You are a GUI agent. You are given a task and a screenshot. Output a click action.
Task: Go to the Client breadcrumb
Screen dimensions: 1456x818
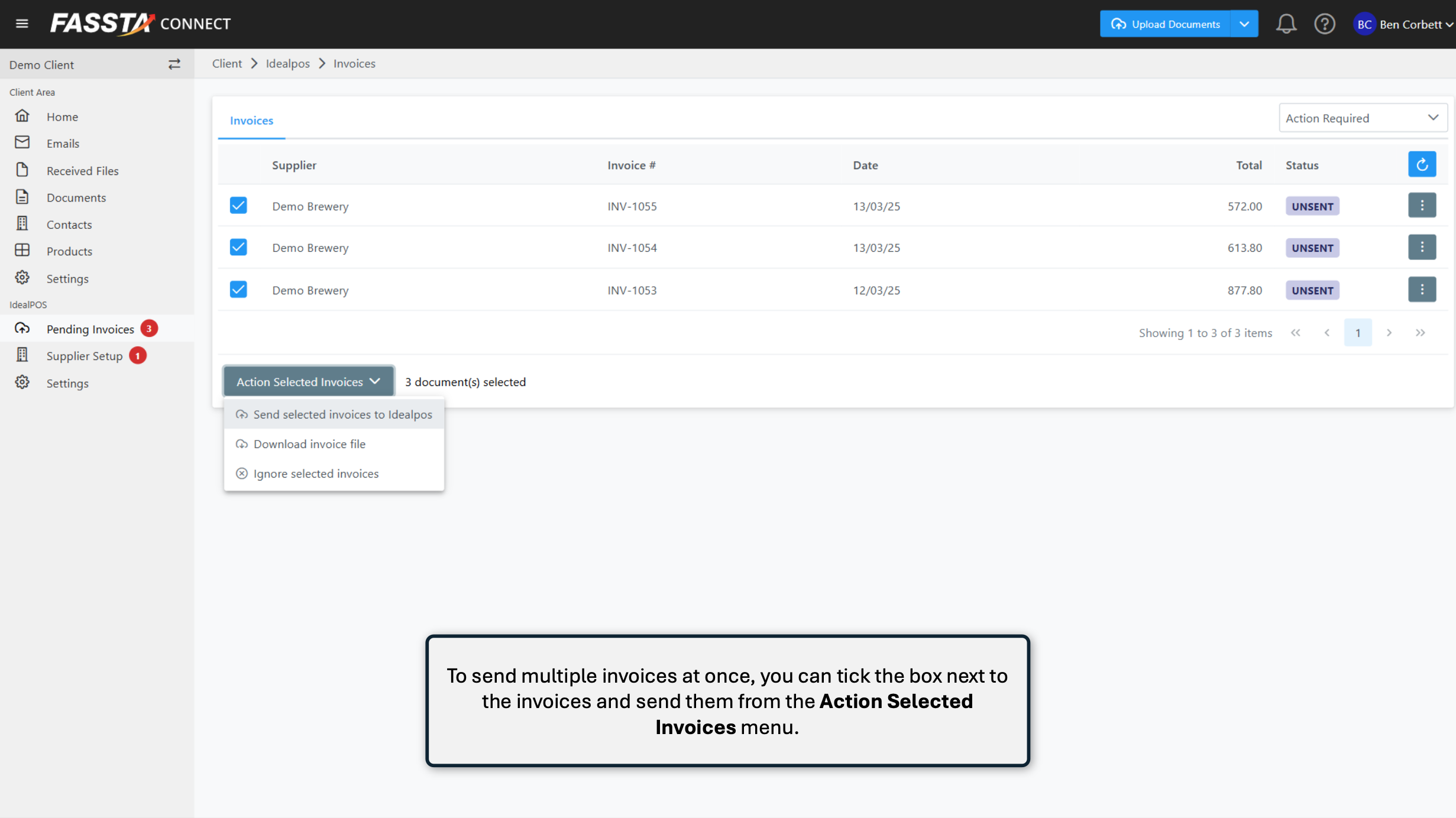pos(227,63)
